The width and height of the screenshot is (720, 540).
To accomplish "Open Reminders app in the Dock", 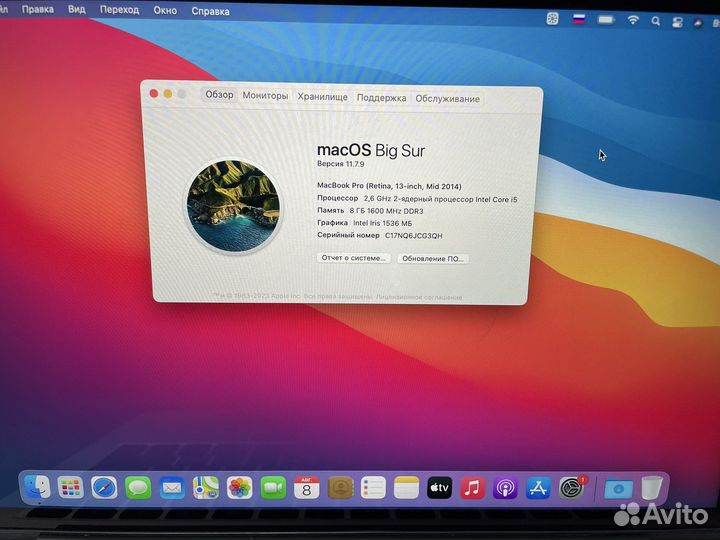I will point(373,487).
